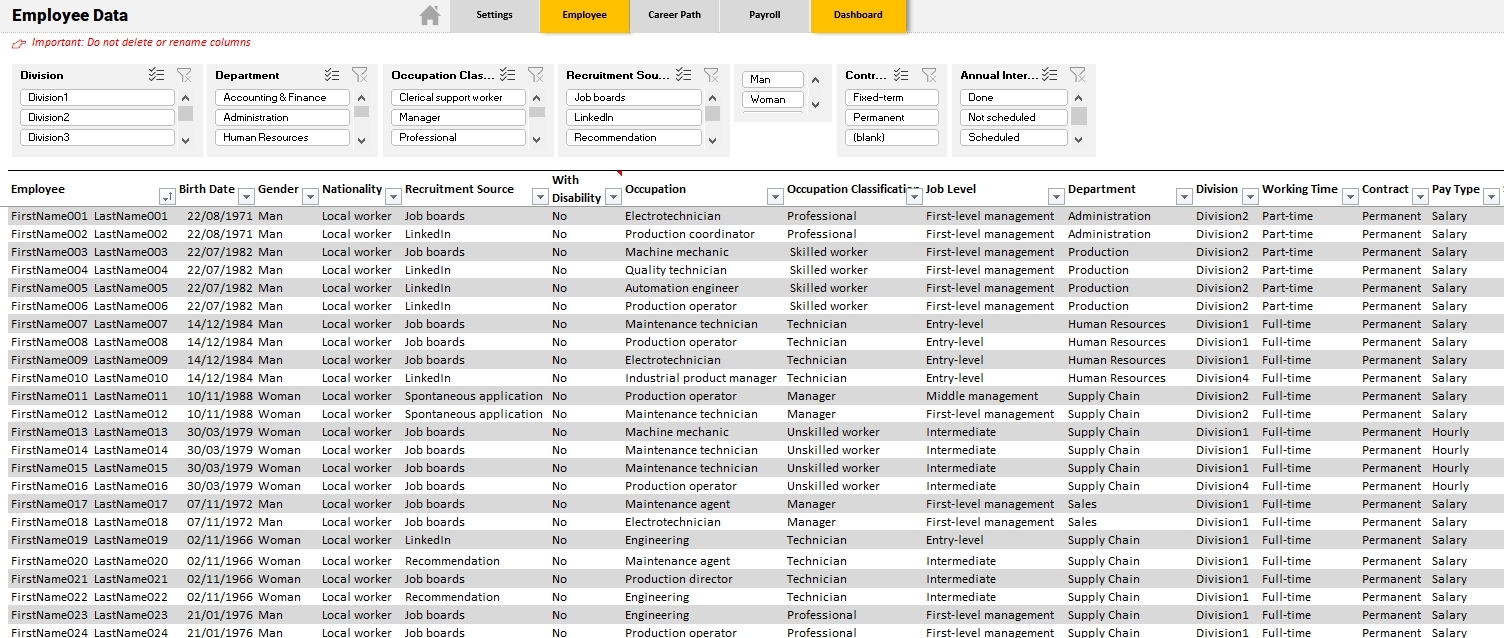This screenshot has width=1504, height=638.
Task: Click the Recruitment Source slicer scrollbar thumb
Action: 712,113
